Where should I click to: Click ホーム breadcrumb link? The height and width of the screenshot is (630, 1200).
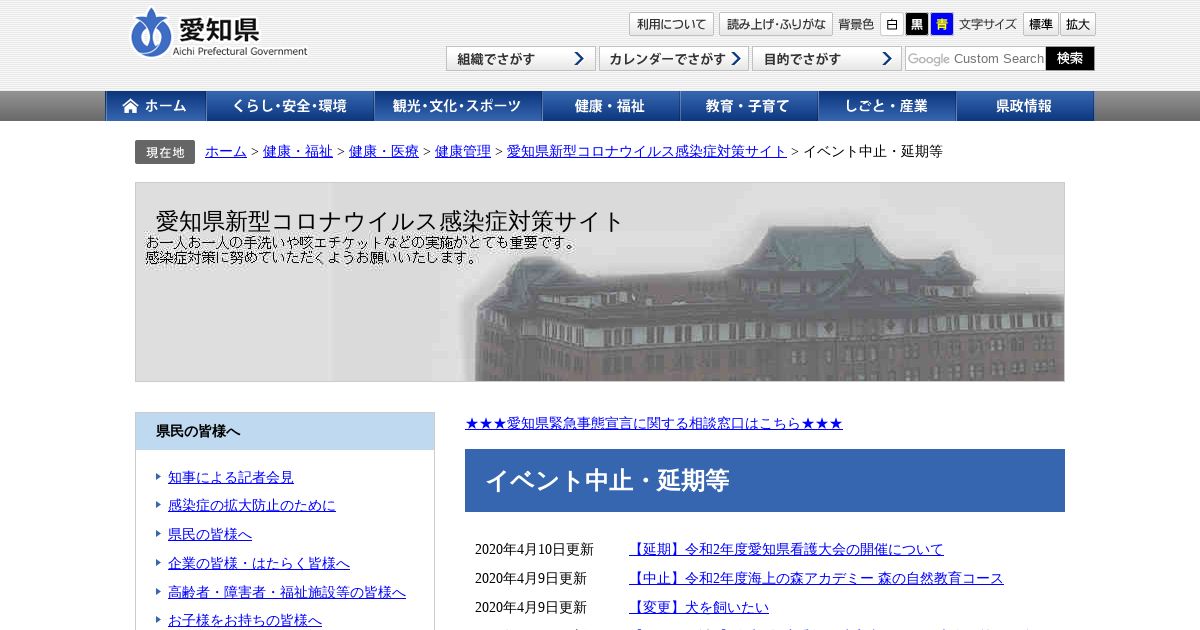pyautogui.click(x=226, y=152)
